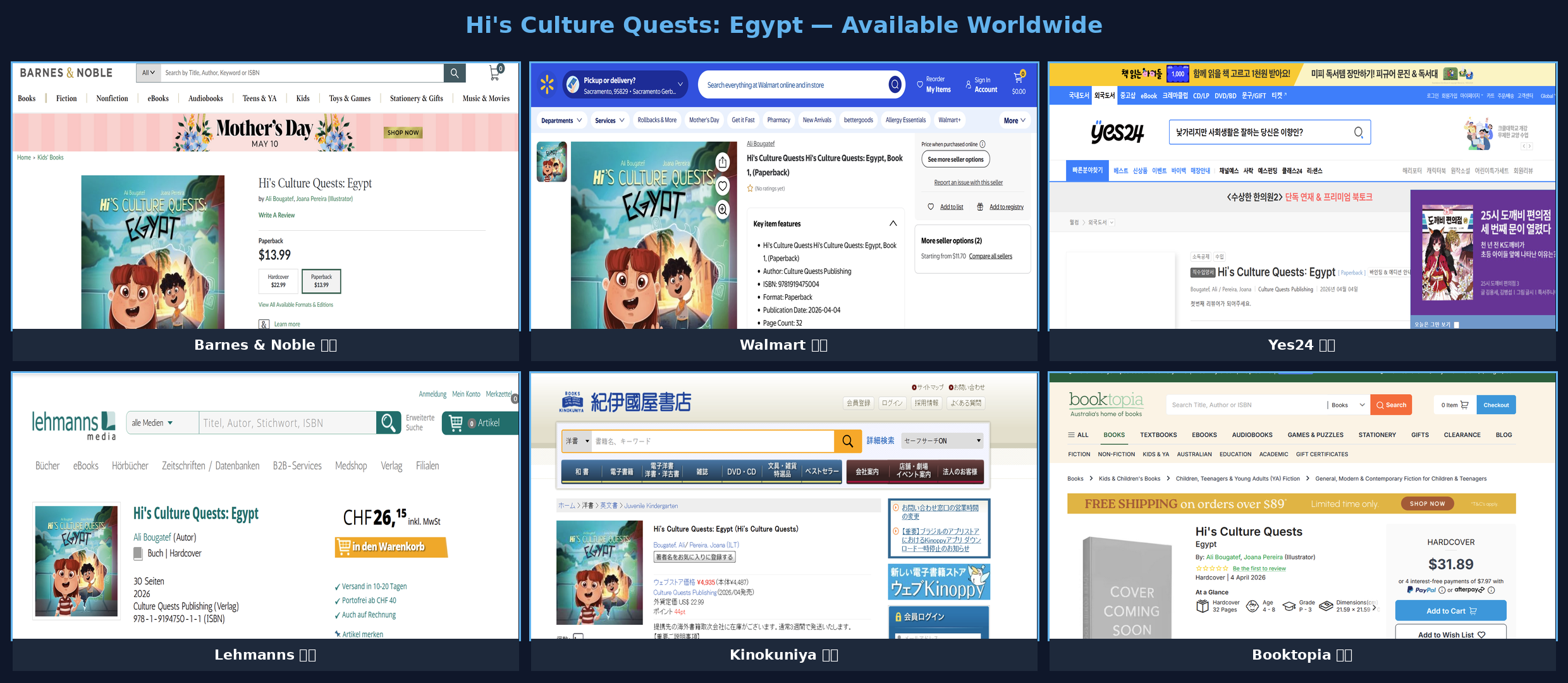Screen dimensions: 1568x683
Task: Click the Lehmanns media logo
Action: [x=74, y=425]
